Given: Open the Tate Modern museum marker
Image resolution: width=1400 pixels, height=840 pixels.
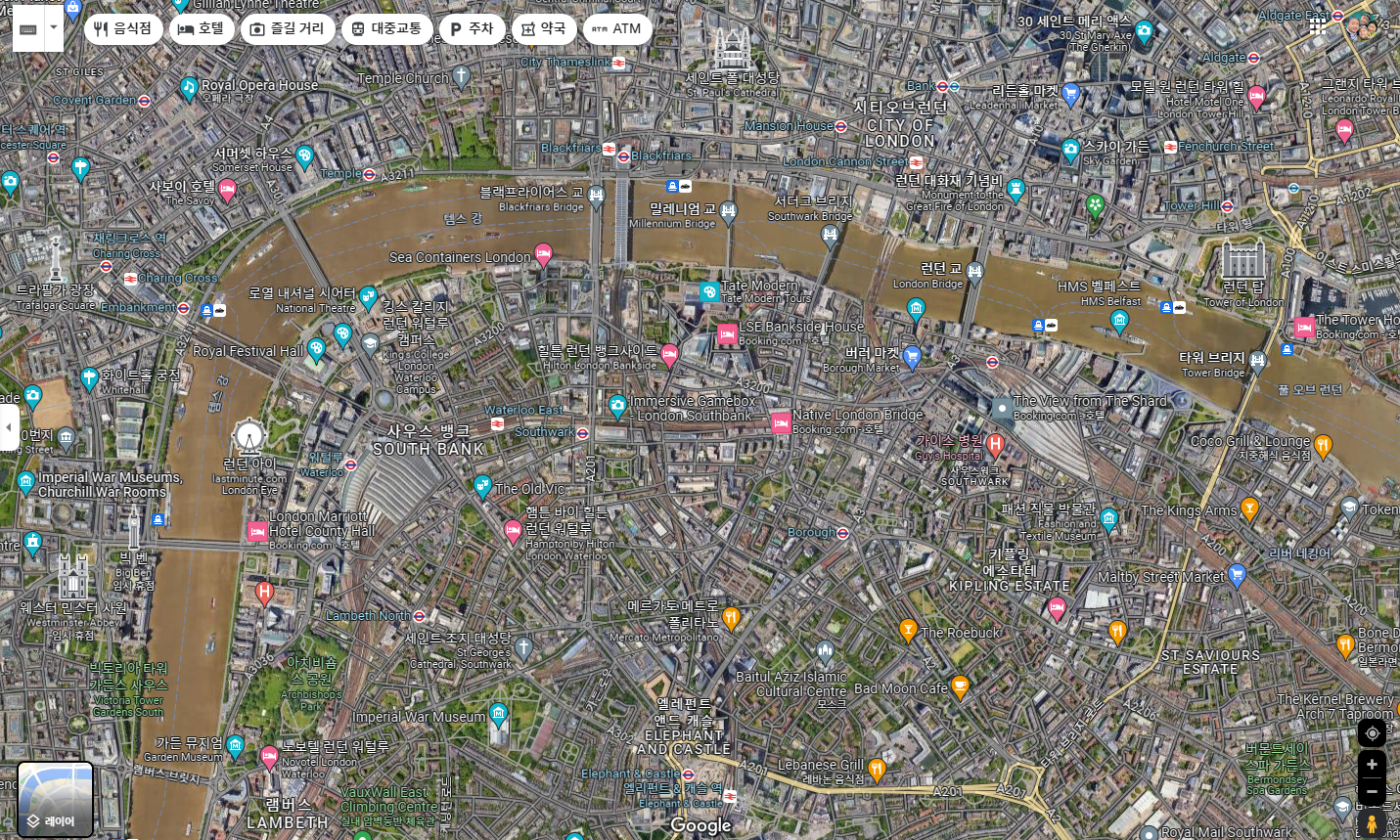Looking at the screenshot, I should (709, 290).
